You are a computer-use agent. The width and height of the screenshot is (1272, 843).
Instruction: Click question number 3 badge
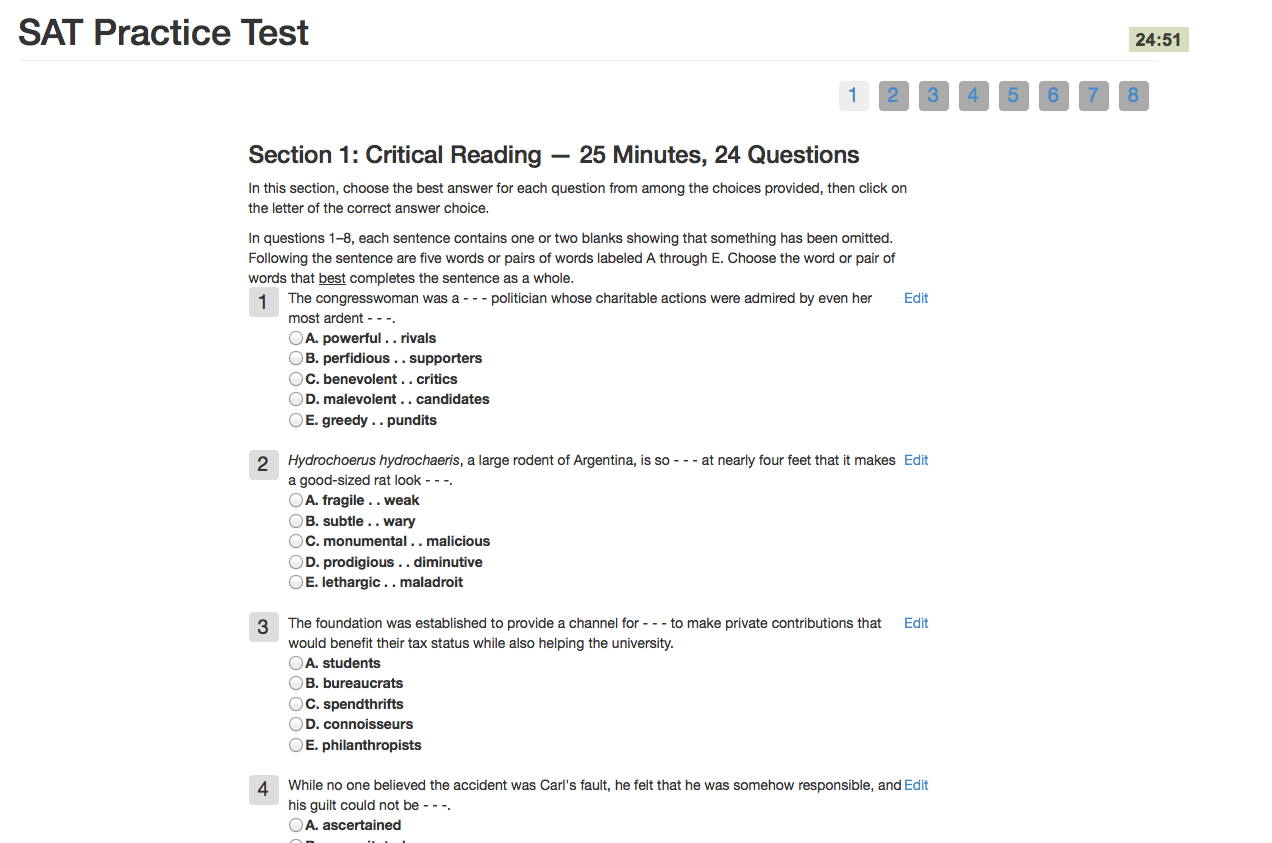click(x=263, y=627)
